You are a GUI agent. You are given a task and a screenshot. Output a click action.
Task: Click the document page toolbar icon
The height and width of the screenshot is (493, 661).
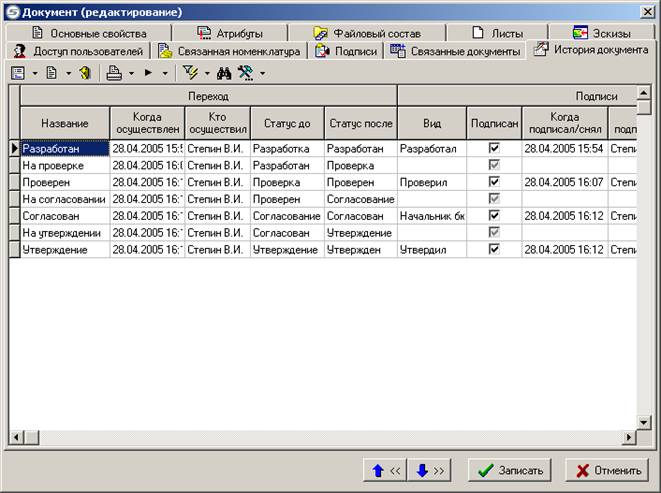pyautogui.click(x=51, y=73)
